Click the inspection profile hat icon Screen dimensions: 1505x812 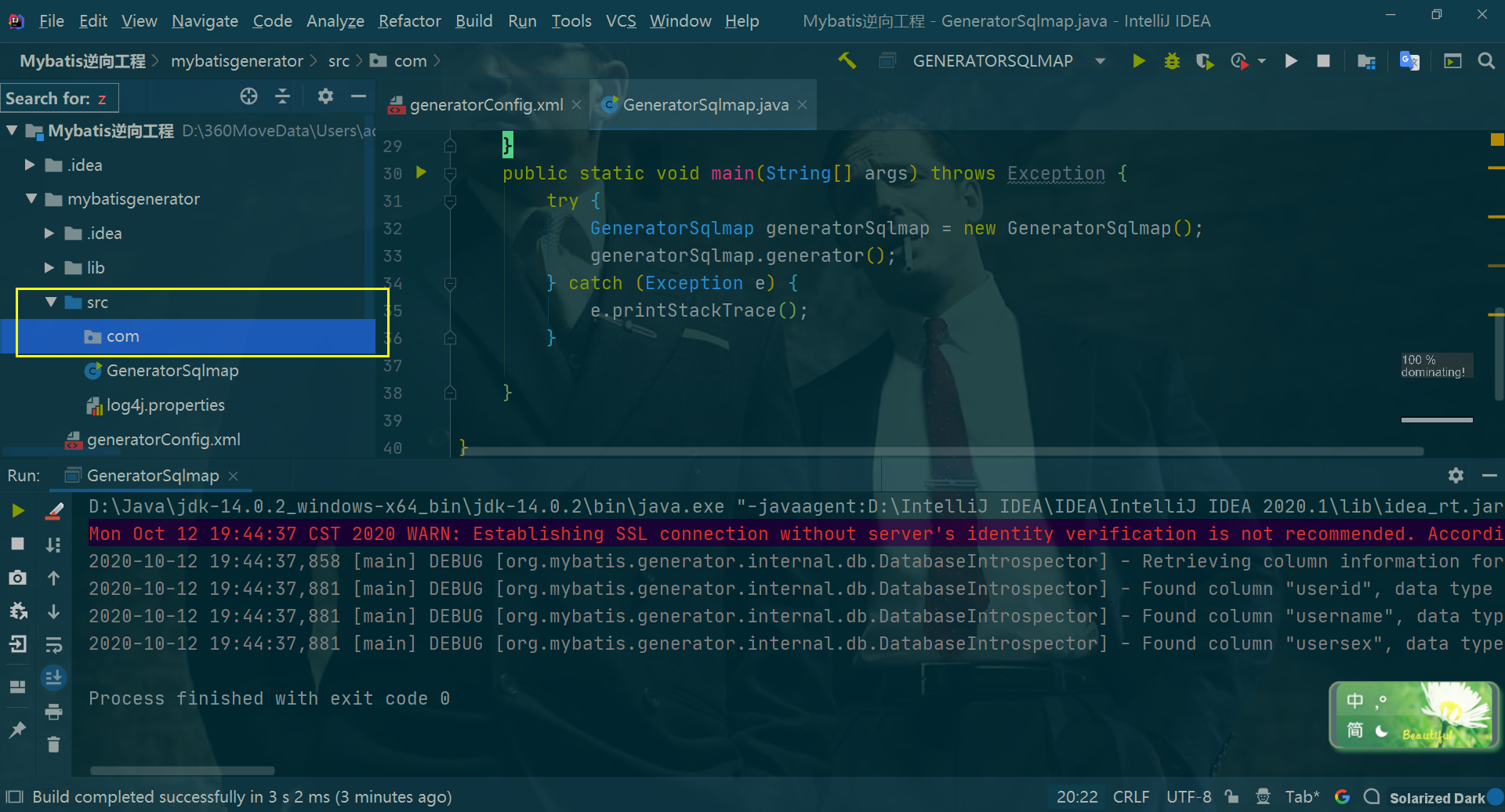tap(1263, 797)
